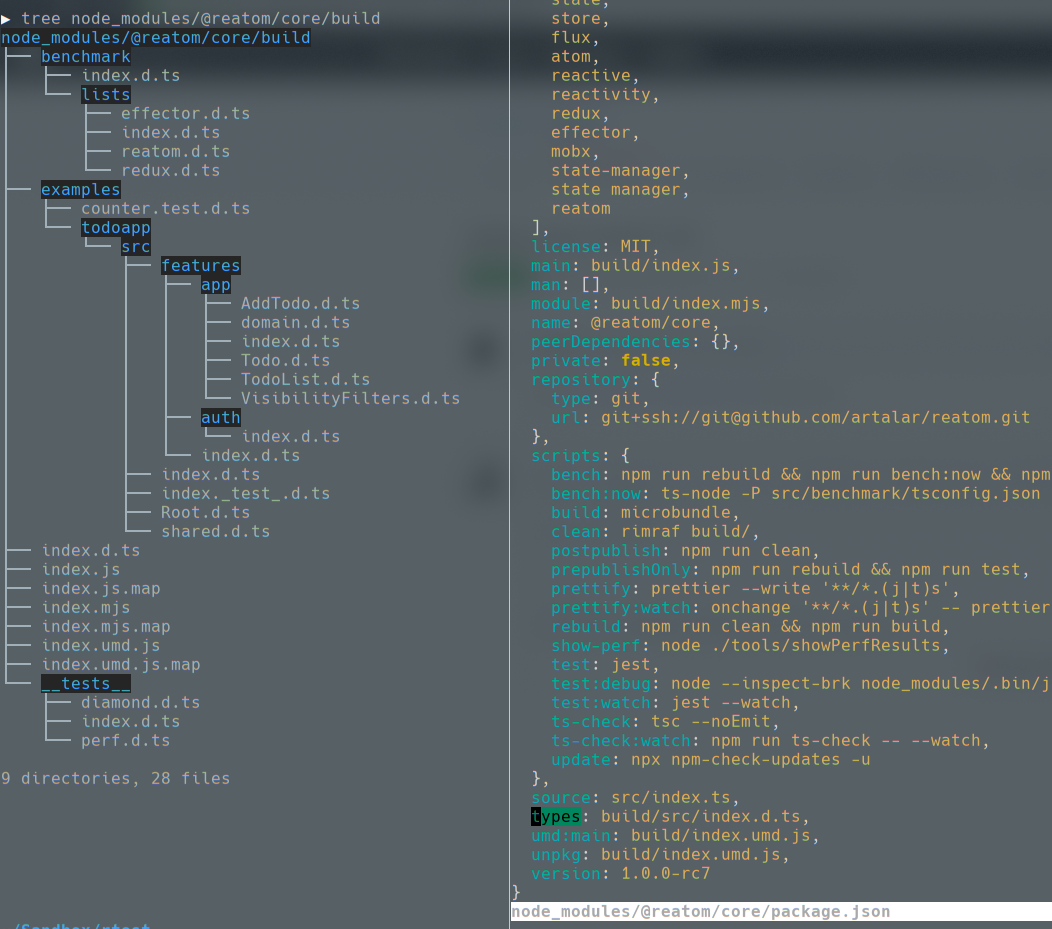Click 'index._test_.d.ts' file name
The width and height of the screenshot is (1052, 929).
[x=246, y=493]
